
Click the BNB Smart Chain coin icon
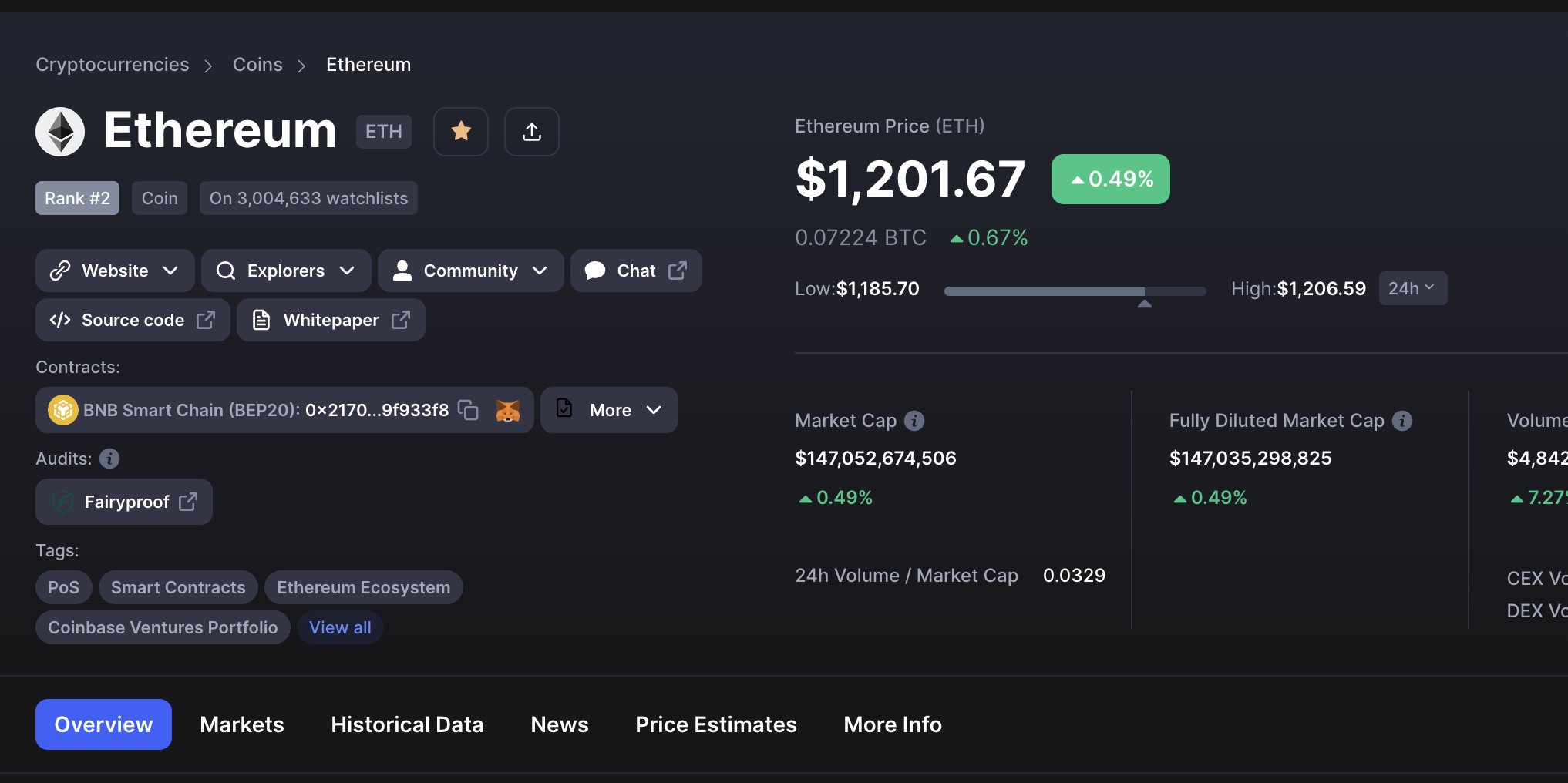pos(63,410)
